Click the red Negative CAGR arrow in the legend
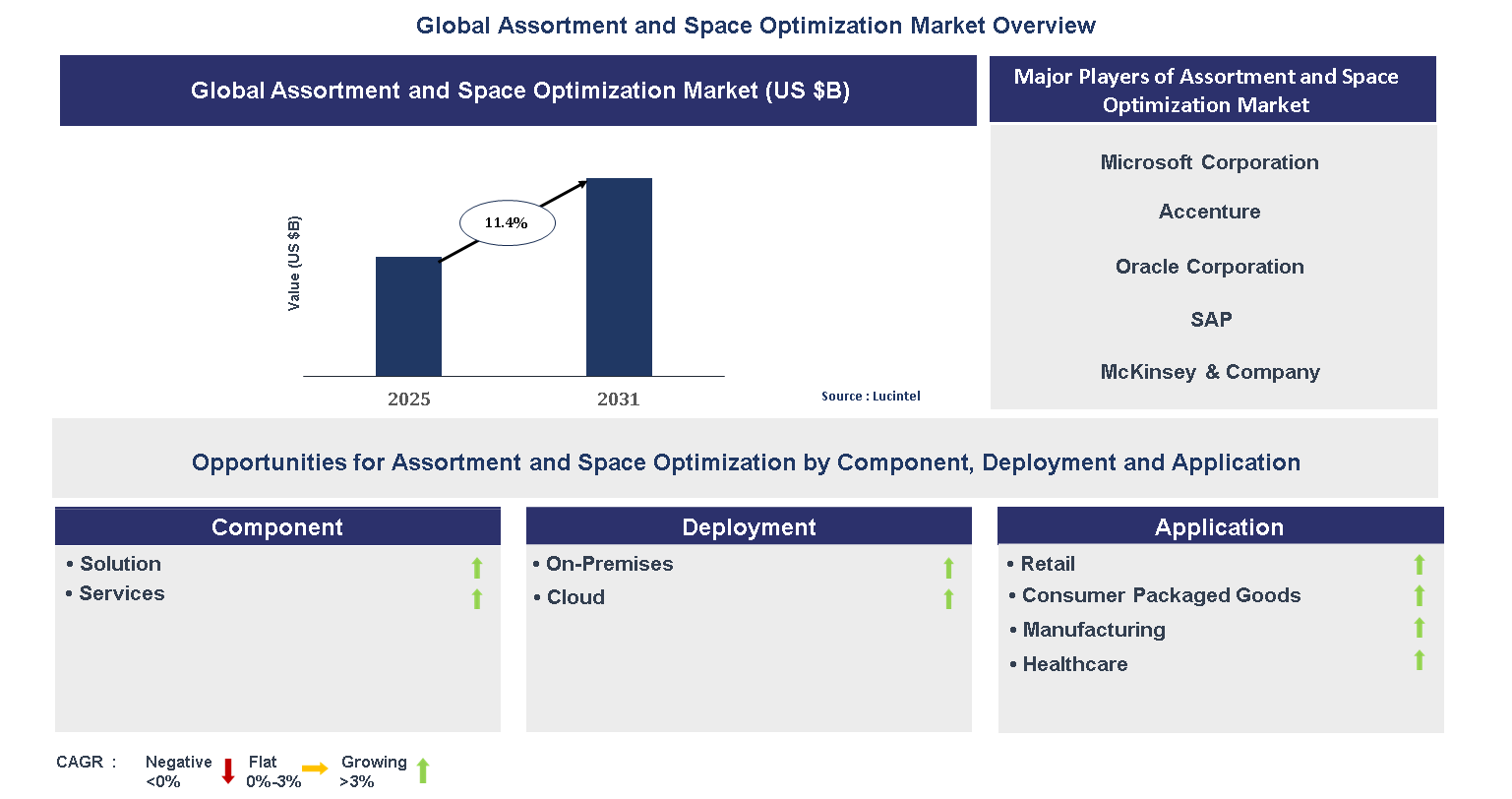 click(227, 771)
